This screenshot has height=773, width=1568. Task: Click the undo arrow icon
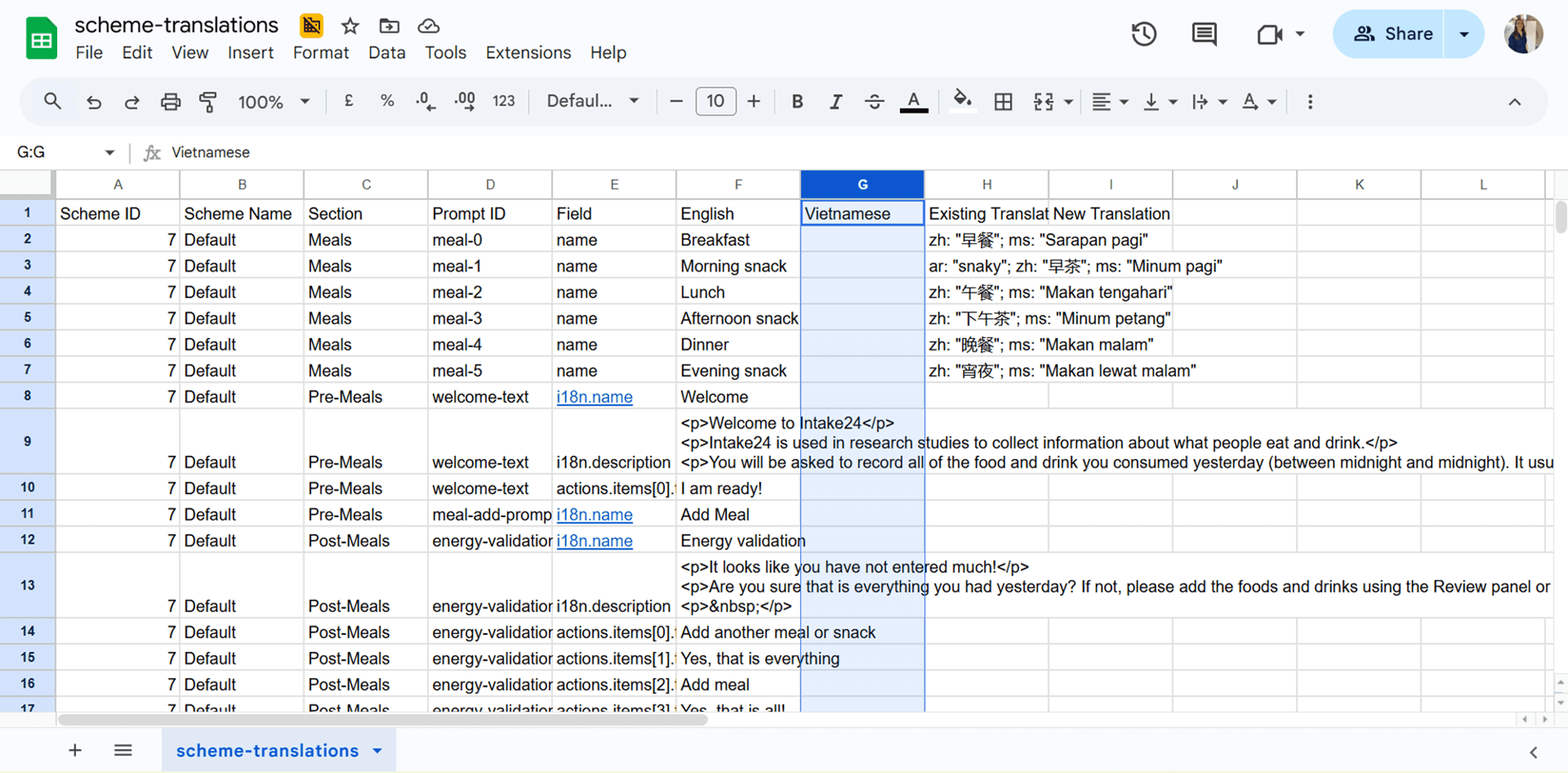94,101
